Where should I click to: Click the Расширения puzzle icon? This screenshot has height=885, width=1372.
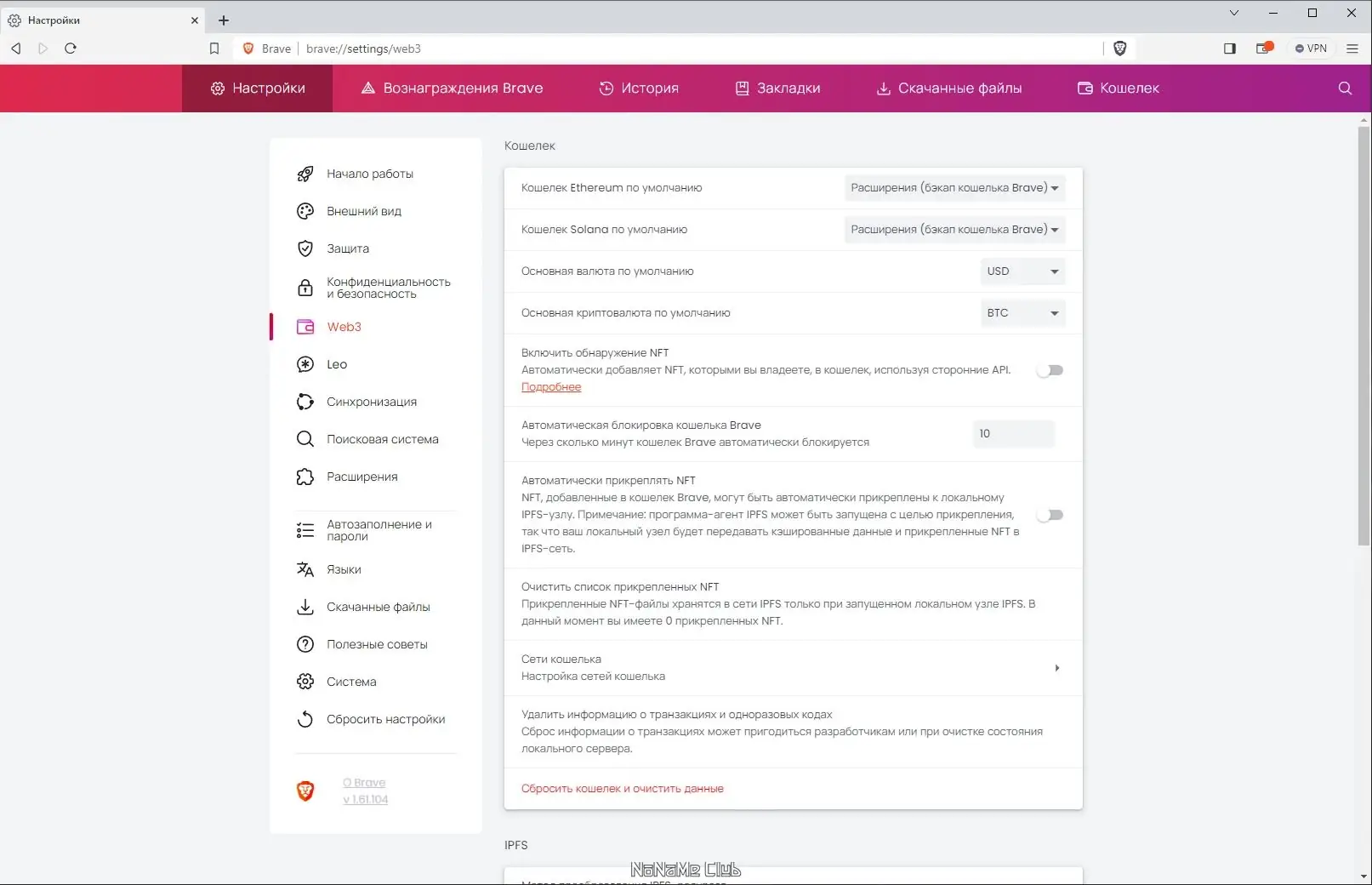[x=305, y=477]
